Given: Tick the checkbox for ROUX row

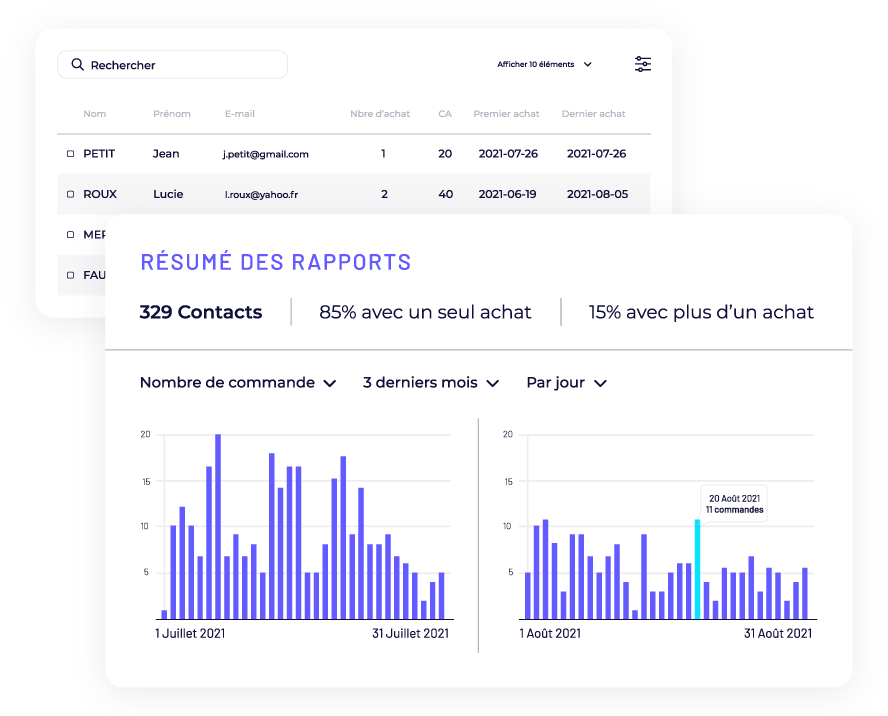Looking at the screenshot, I should [70, 194].
